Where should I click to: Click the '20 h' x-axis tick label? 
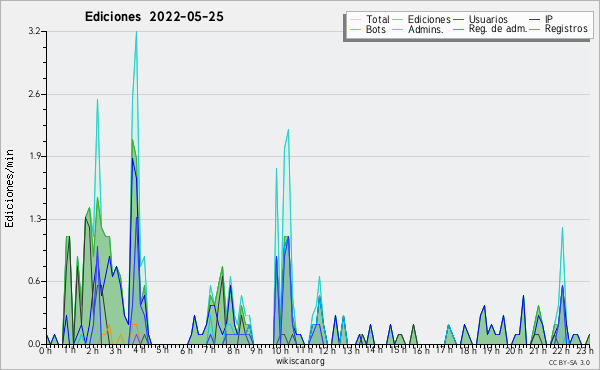[x=514, y=351]
